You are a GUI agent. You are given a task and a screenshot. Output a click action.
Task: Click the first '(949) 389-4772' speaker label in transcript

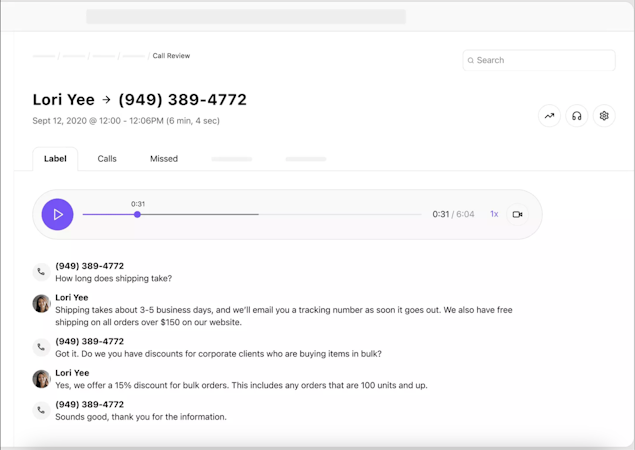click(x=89, y=266)
